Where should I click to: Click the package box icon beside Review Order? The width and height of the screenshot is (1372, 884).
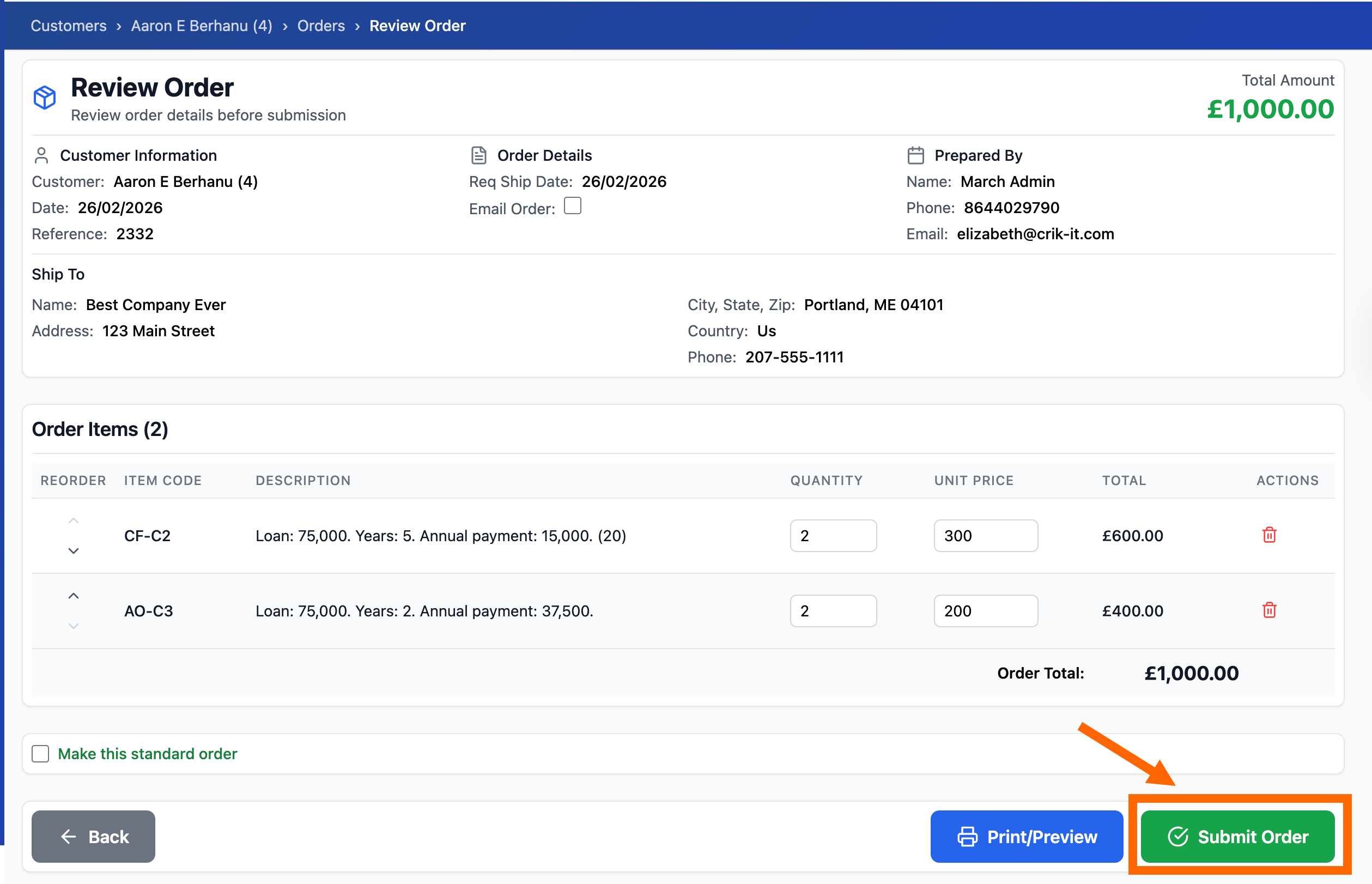click(x=44, y=98)
